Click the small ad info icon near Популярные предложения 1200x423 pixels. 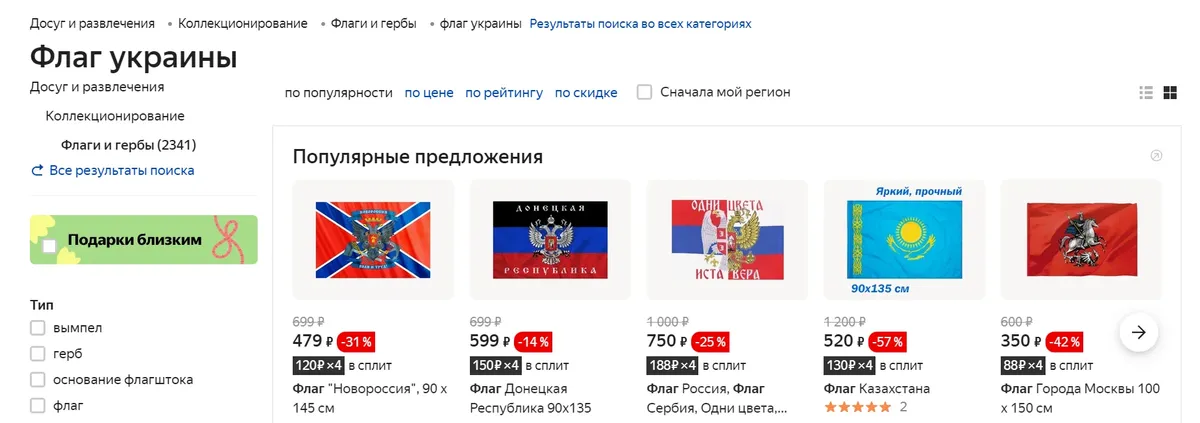tap(1157, 156)
